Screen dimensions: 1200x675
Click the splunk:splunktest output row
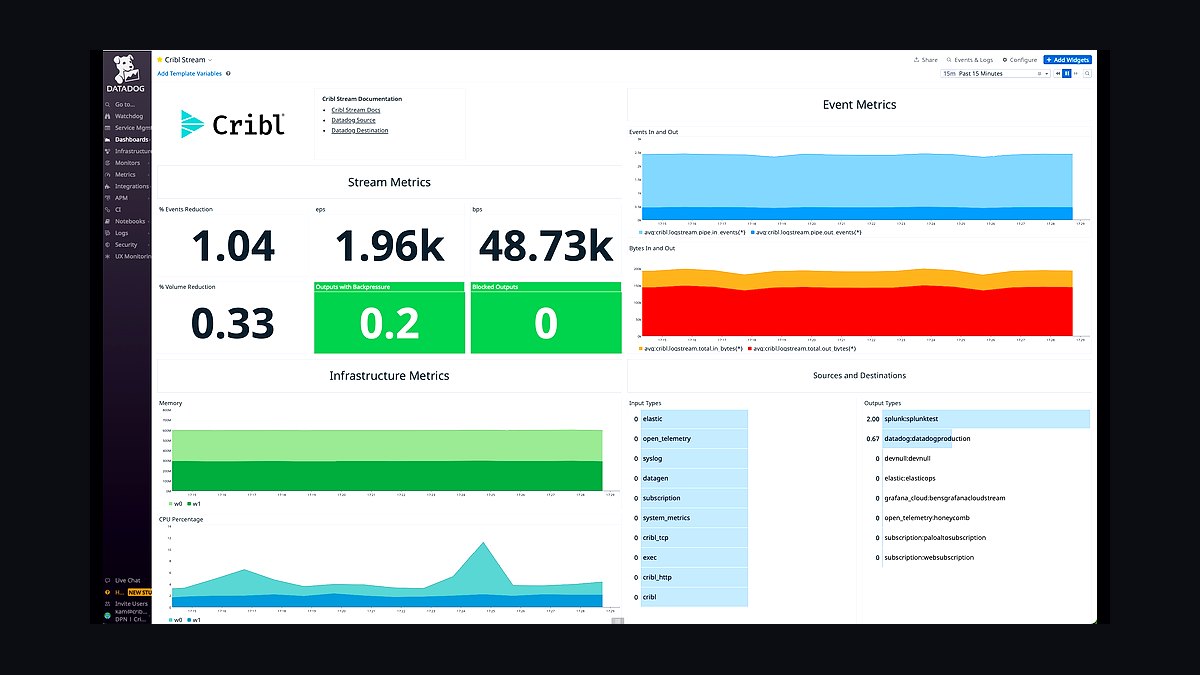pos(977,419)
